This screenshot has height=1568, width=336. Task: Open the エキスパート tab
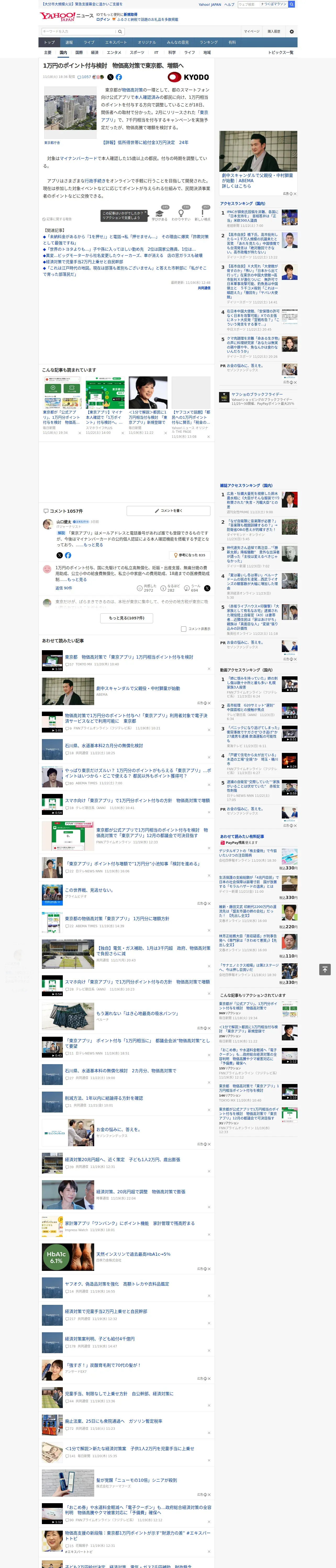pos(116,42)
